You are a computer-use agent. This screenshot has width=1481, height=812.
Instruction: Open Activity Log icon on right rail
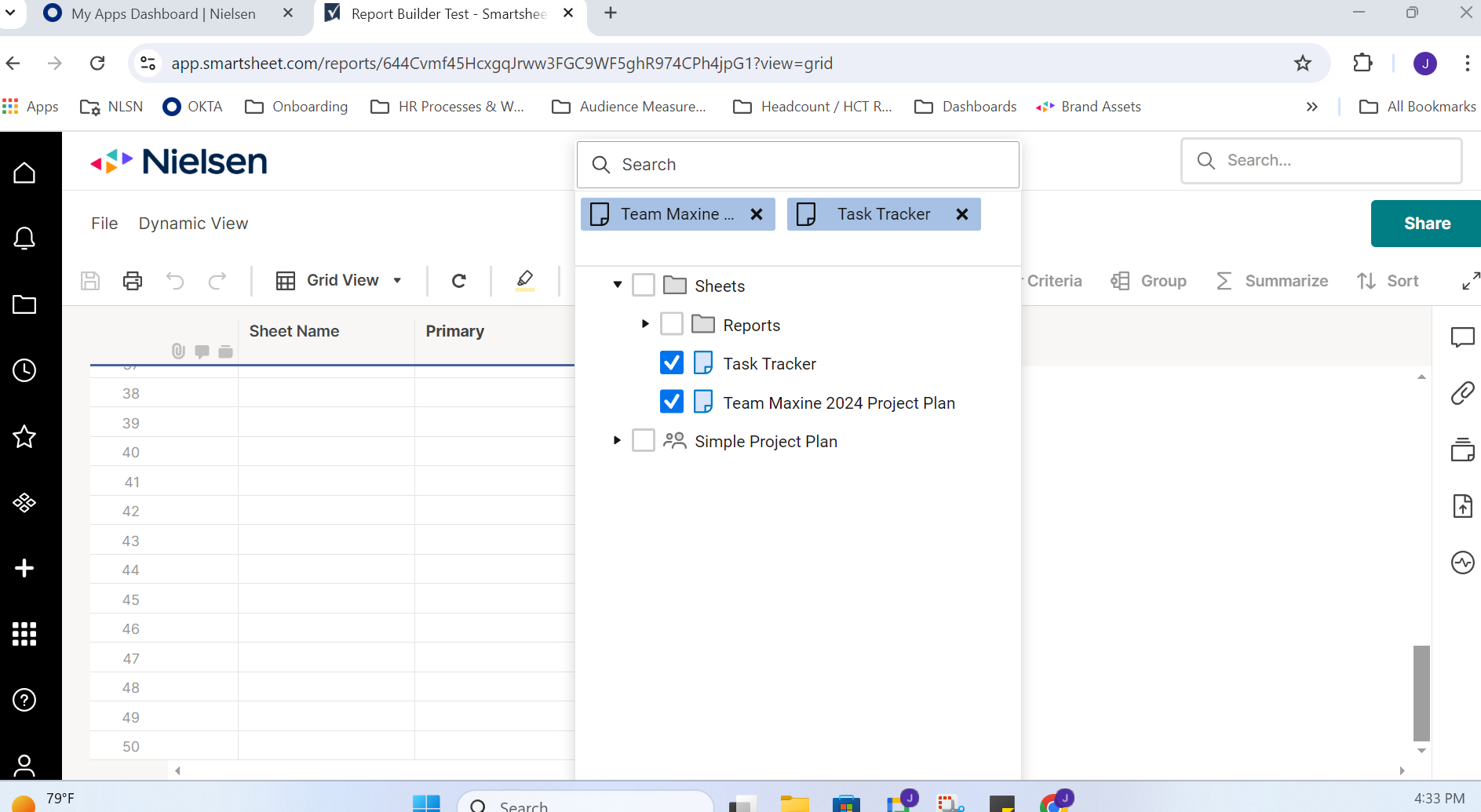[1462, 563]
